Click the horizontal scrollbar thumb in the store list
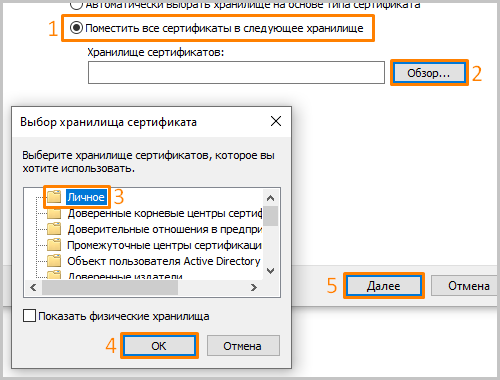This screenshot has width=500, height=380. click(x=110, y=287)
